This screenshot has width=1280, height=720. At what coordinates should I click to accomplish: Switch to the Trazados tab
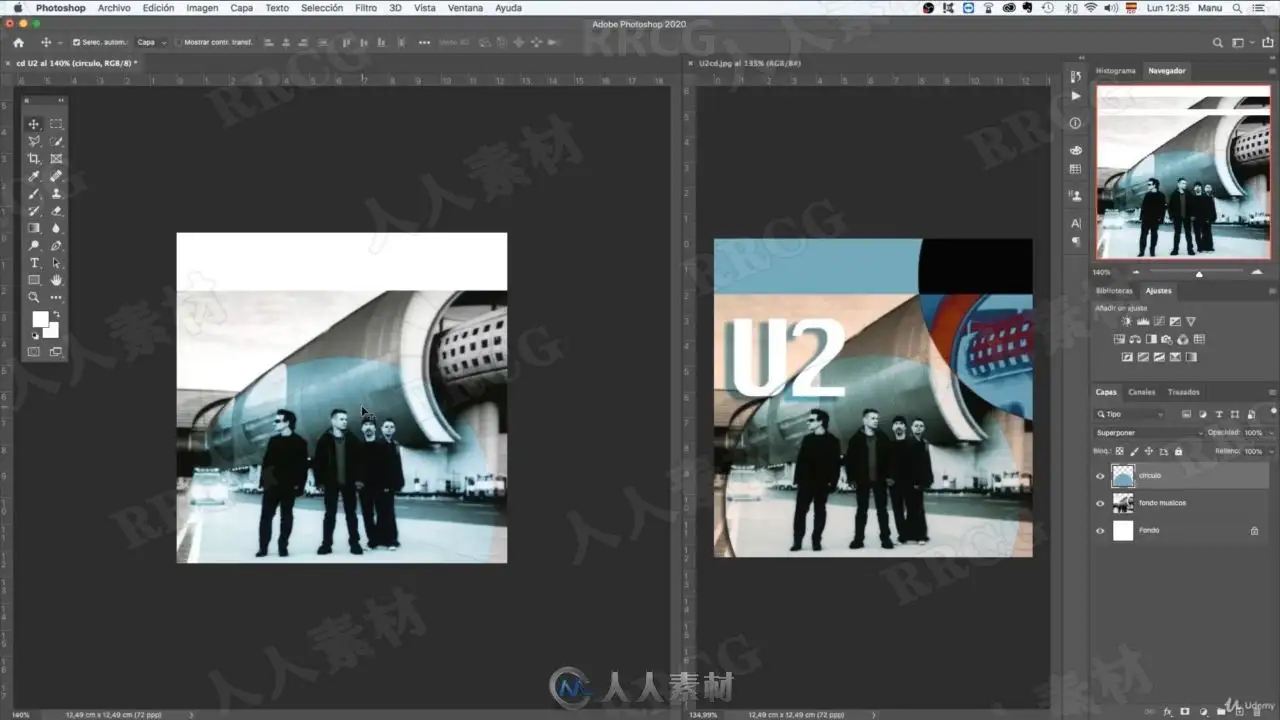point(1183,392)
